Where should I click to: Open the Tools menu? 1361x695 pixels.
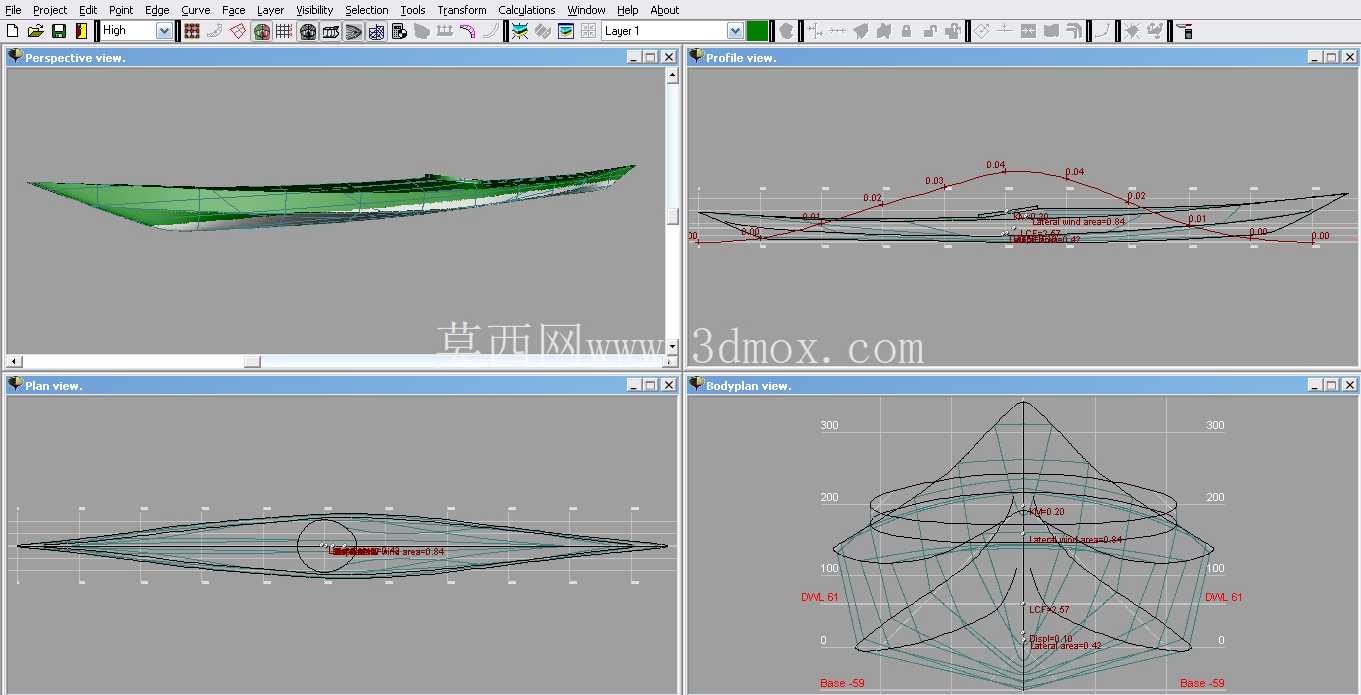click(413, 10)
